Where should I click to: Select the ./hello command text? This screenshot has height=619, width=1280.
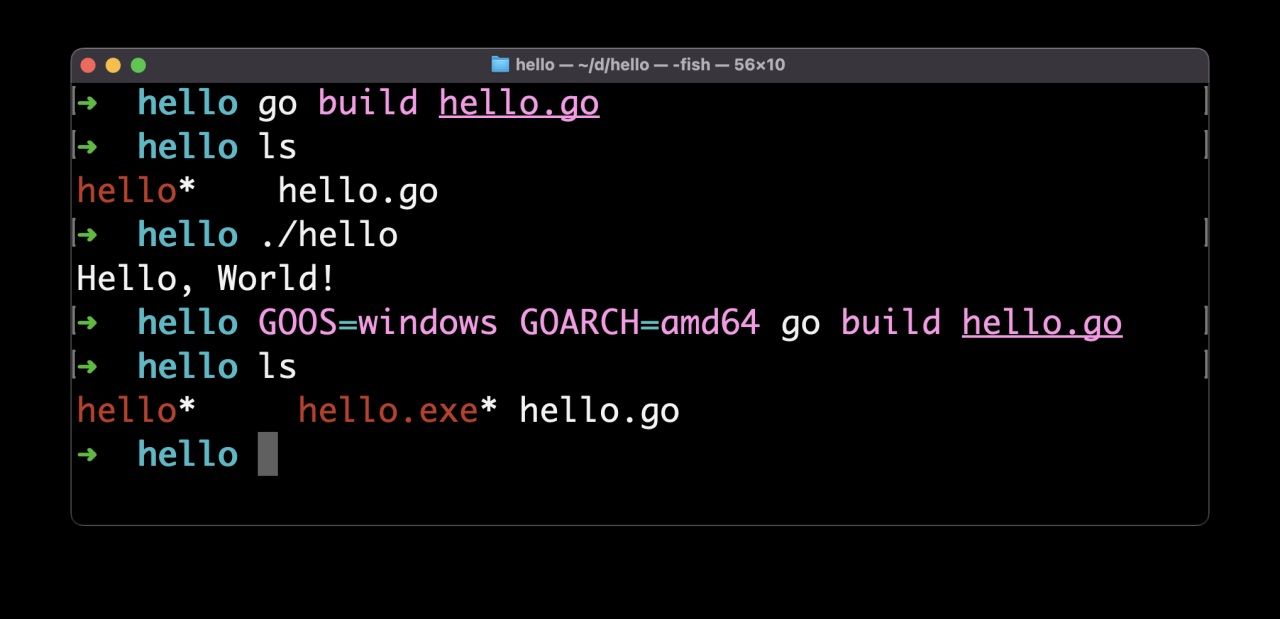tap(329, 234)
